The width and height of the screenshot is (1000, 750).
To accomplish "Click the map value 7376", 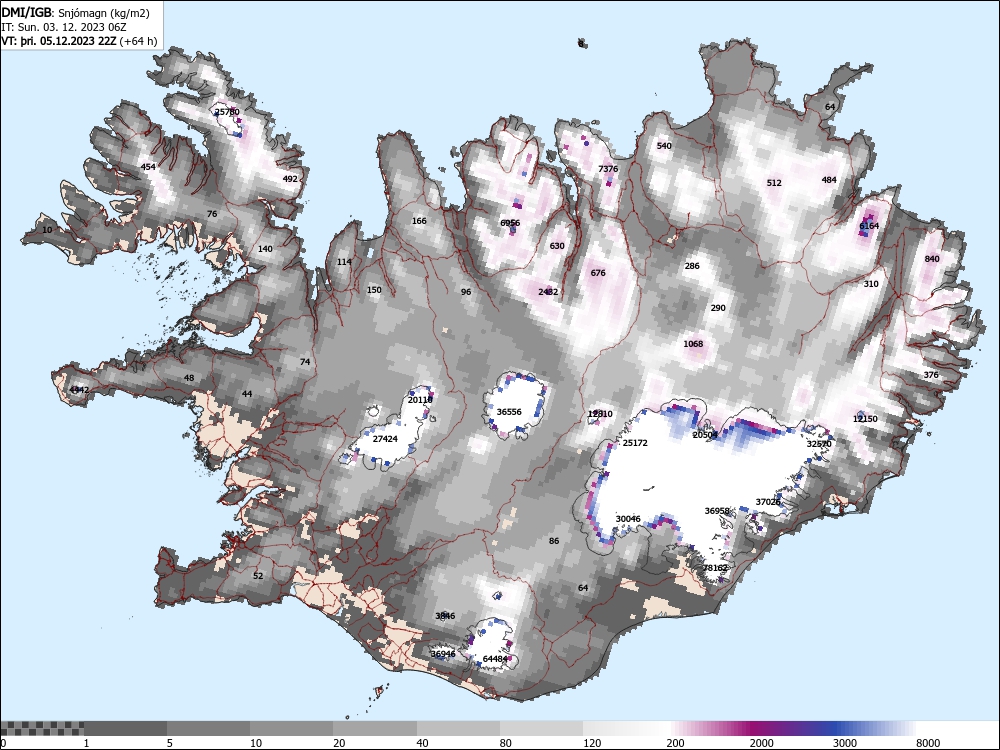I will [608, 169].
